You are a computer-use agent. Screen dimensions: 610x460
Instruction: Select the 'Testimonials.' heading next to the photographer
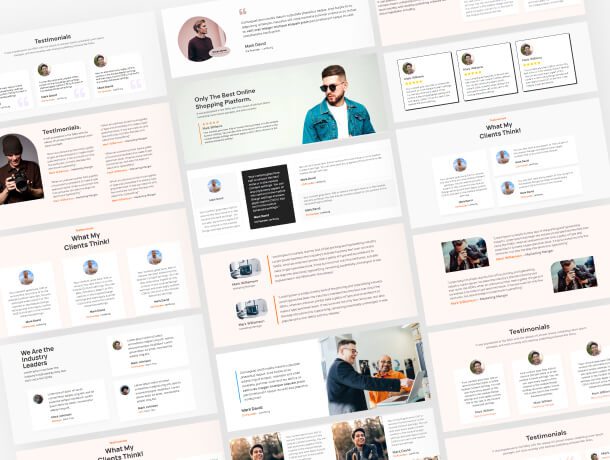coord(69,129)
